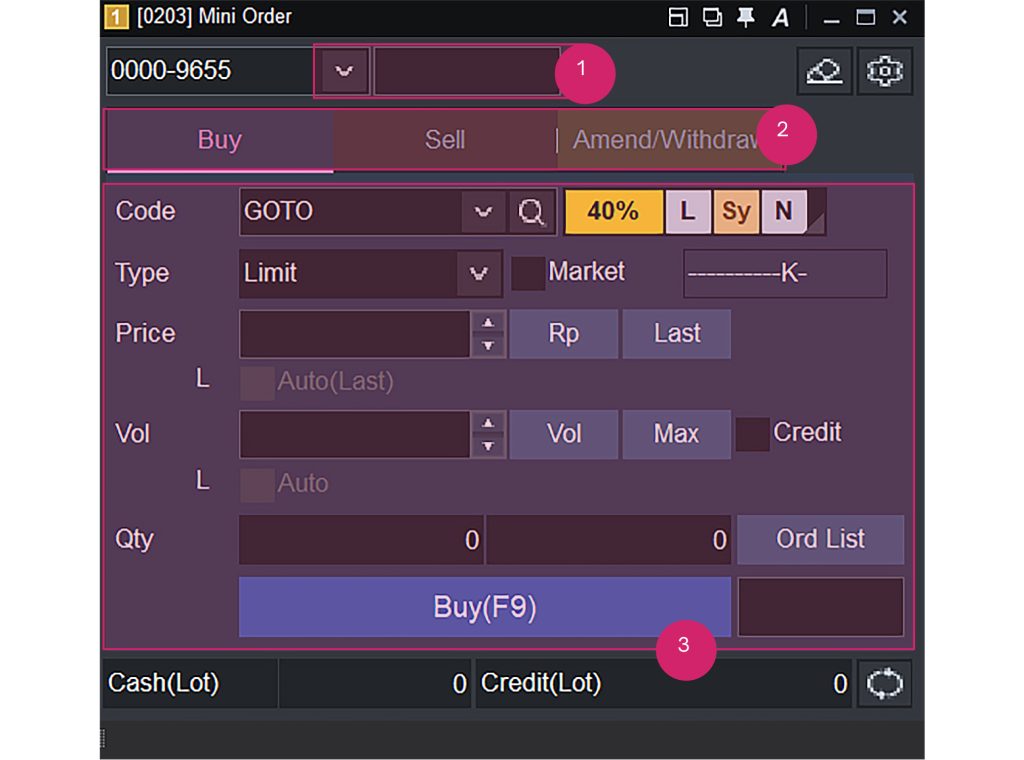Click the first Qty value field
This screenshot has width=1024, height=760.
coord(361,540)
